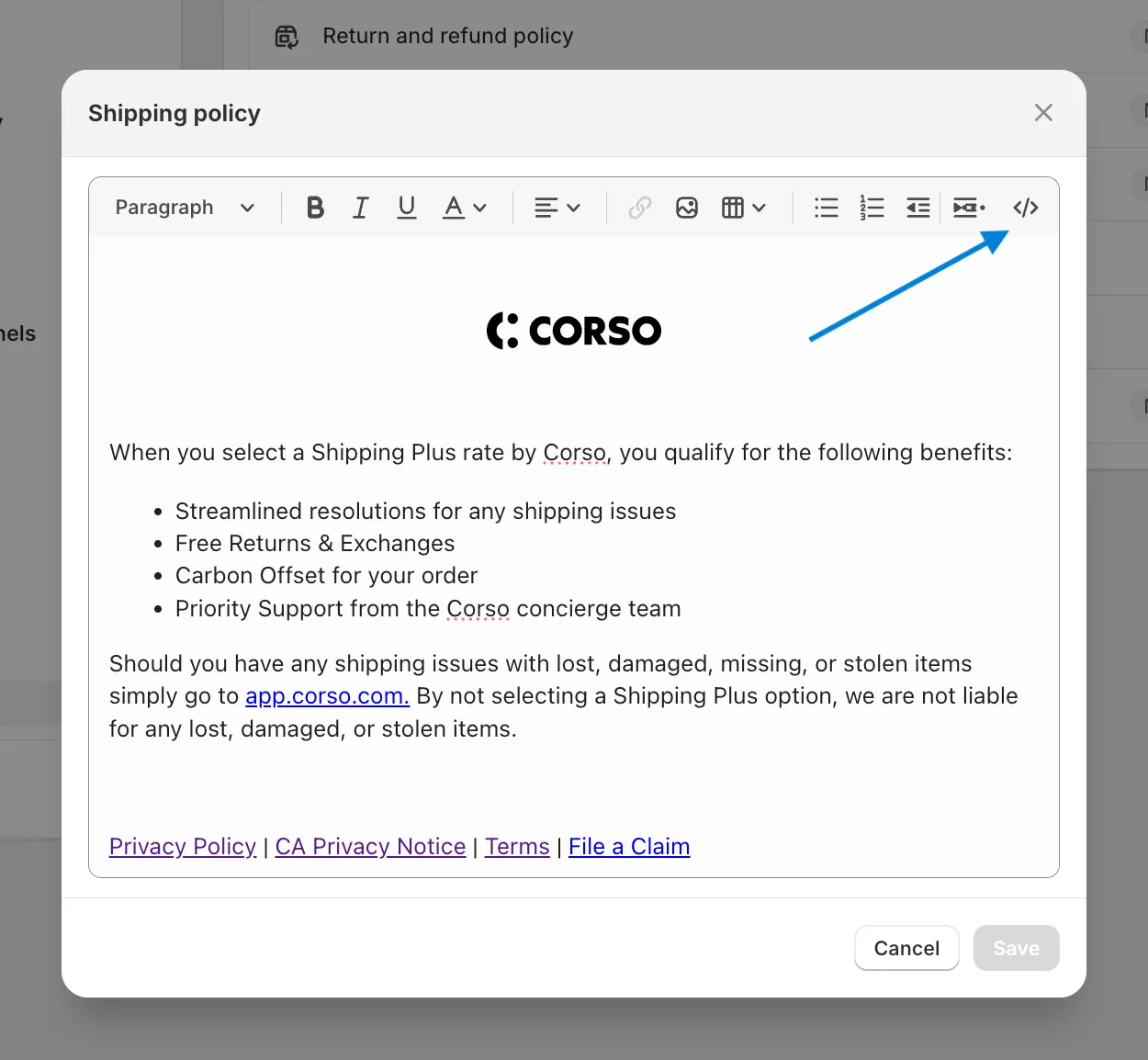The height and width of the screenshot is (1060, 1148).
Task: Open the table insertion dropdown
Action: pos(744,208)
